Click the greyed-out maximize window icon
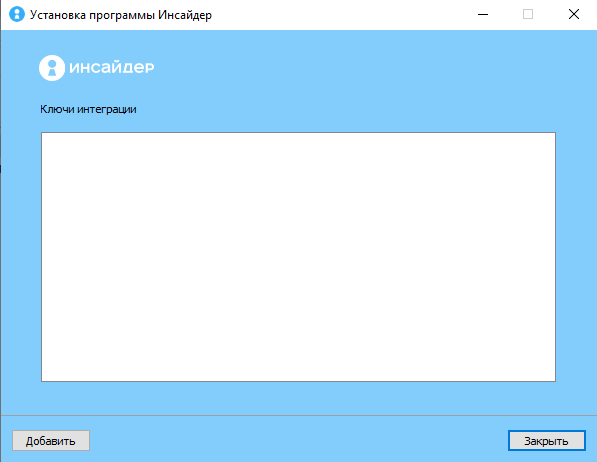597x462 pixels. click(528, 14)
